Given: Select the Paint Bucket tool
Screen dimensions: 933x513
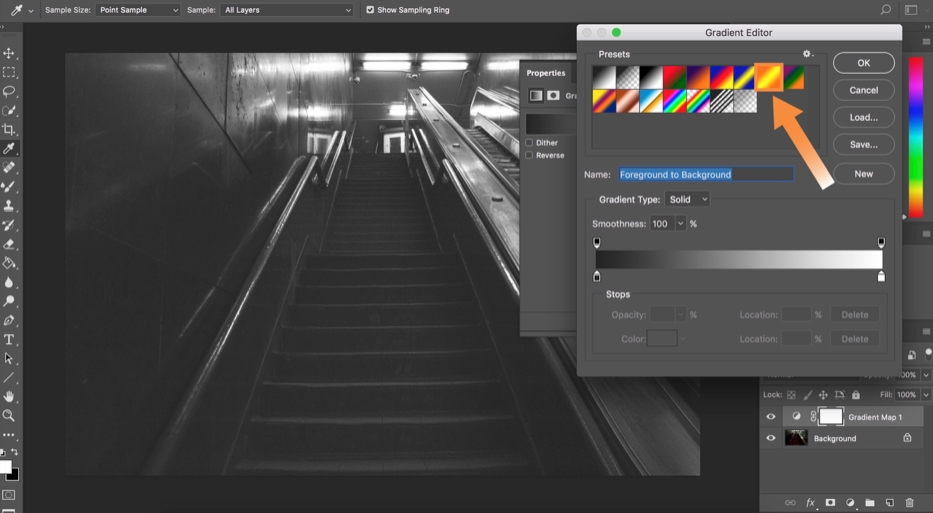Looking at the screenshot, I should tap(9, 263).
